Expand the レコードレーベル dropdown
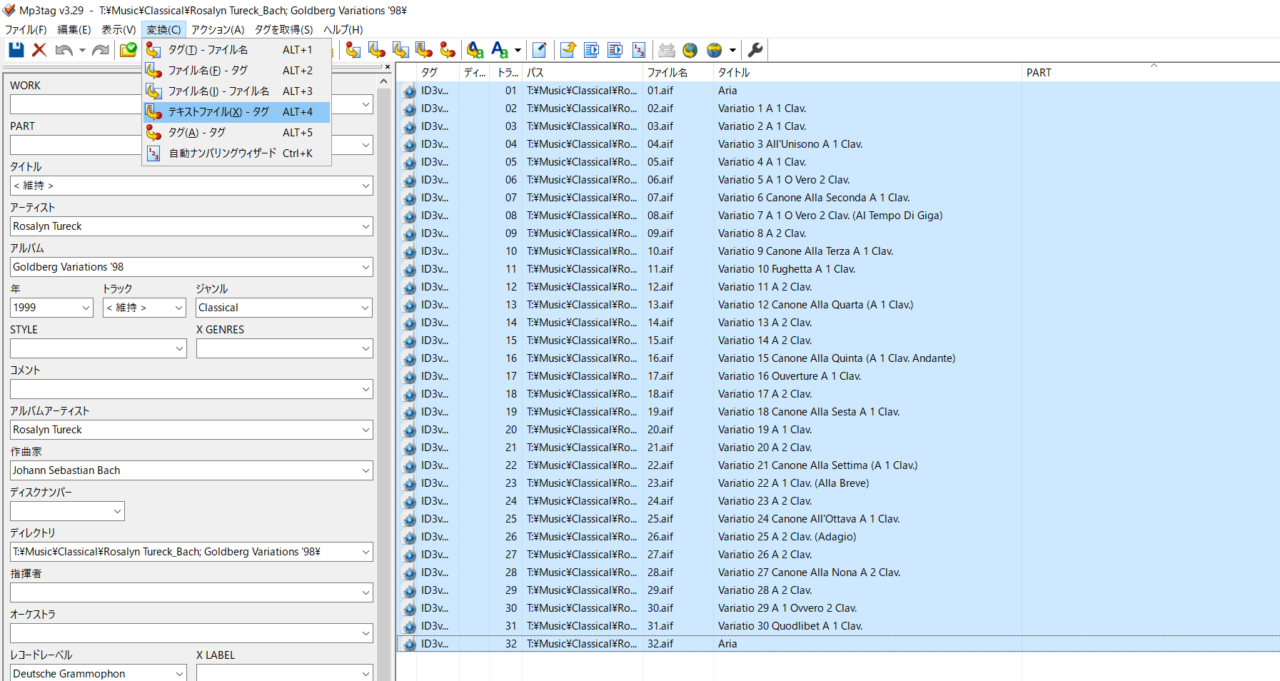The height and width of the screenshot is (681, 1280). 178,674
